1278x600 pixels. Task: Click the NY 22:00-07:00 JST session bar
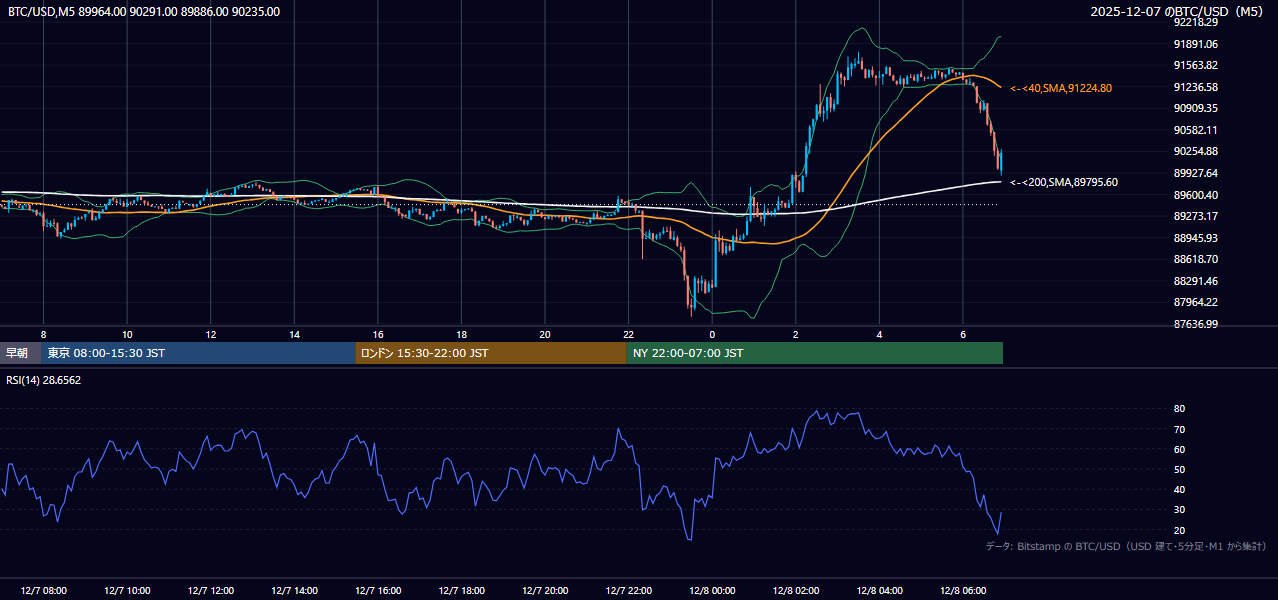(x=815, y=353)
